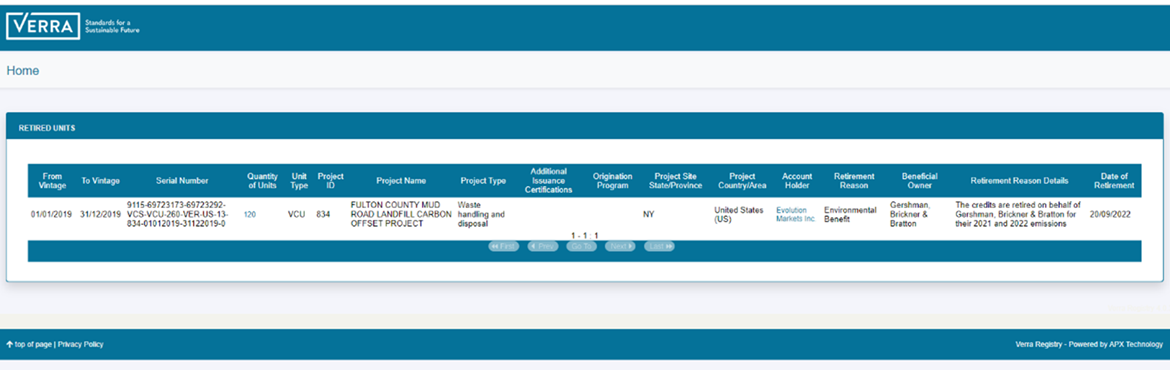Click the Project ID column header
The height and width of the screenshot is (370, 1170).
(x=331, y=181)
